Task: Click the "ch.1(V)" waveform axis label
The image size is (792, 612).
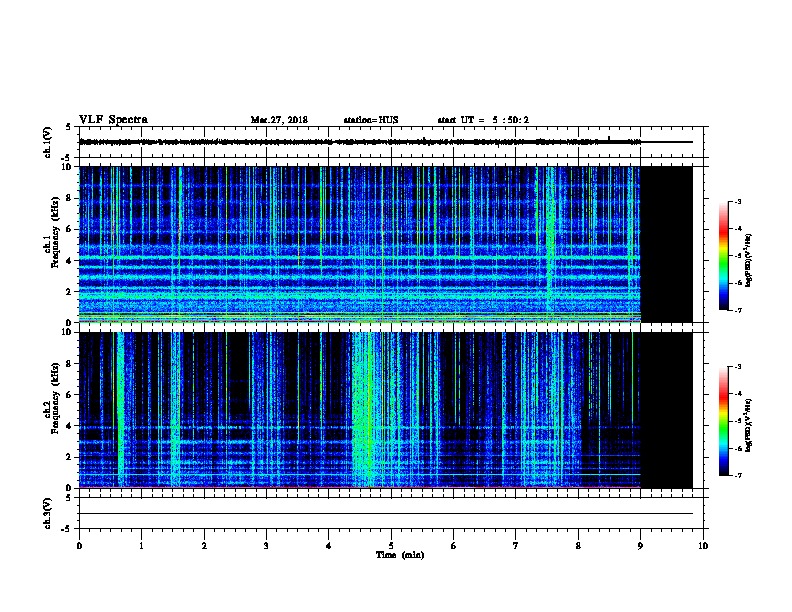Action: [47, 142]
